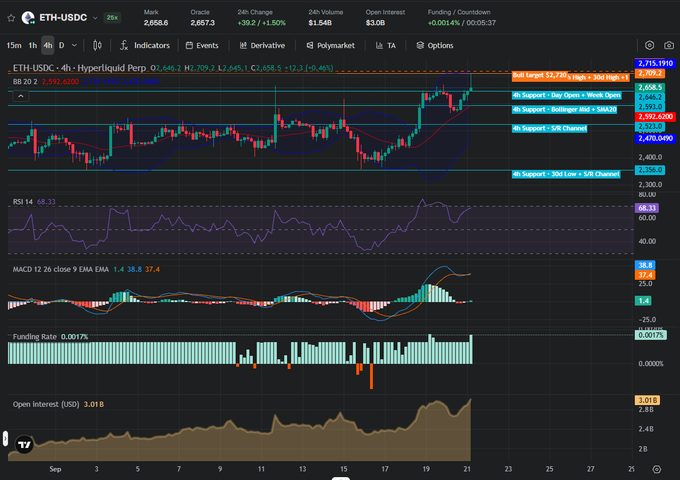Viewport: 680px width, 480px height.
Task: Expand more timeframe options chevron
Action: coord(74,46)
